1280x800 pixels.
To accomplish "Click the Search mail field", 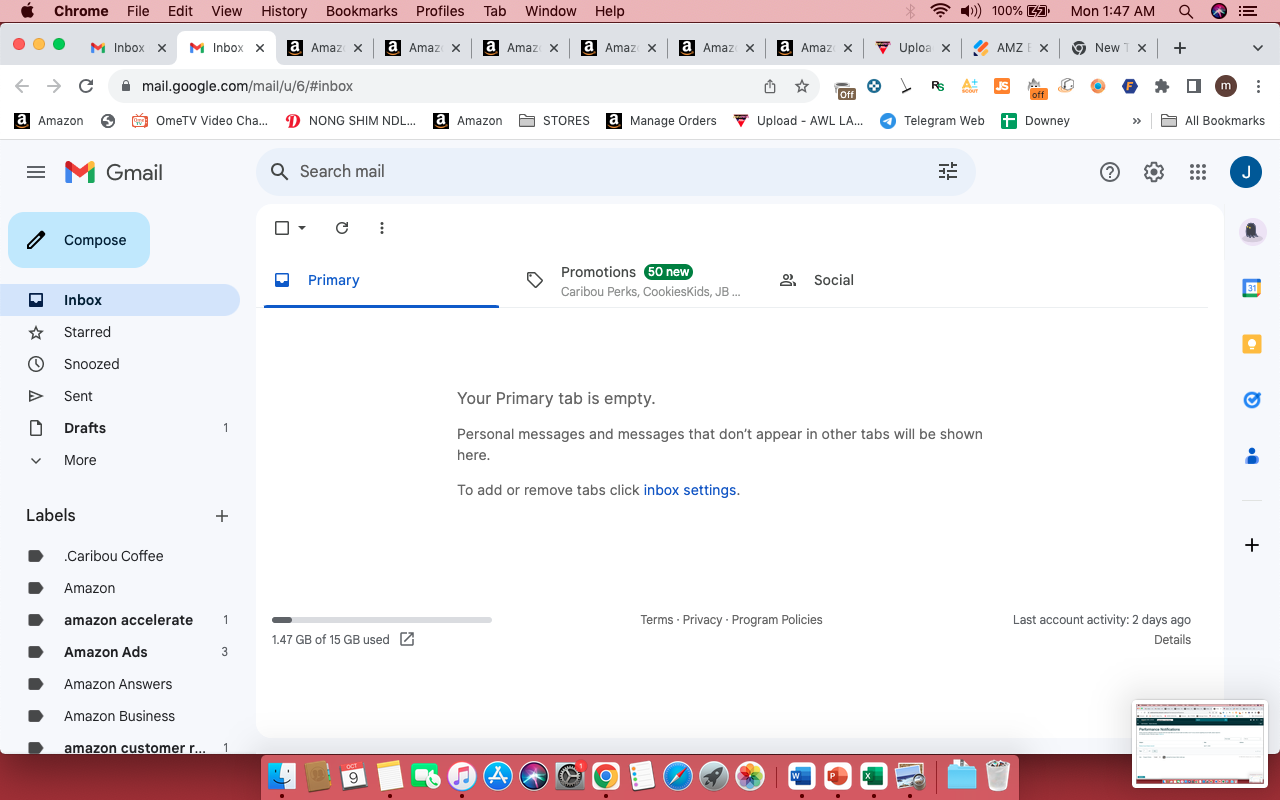I will [615, 171].
